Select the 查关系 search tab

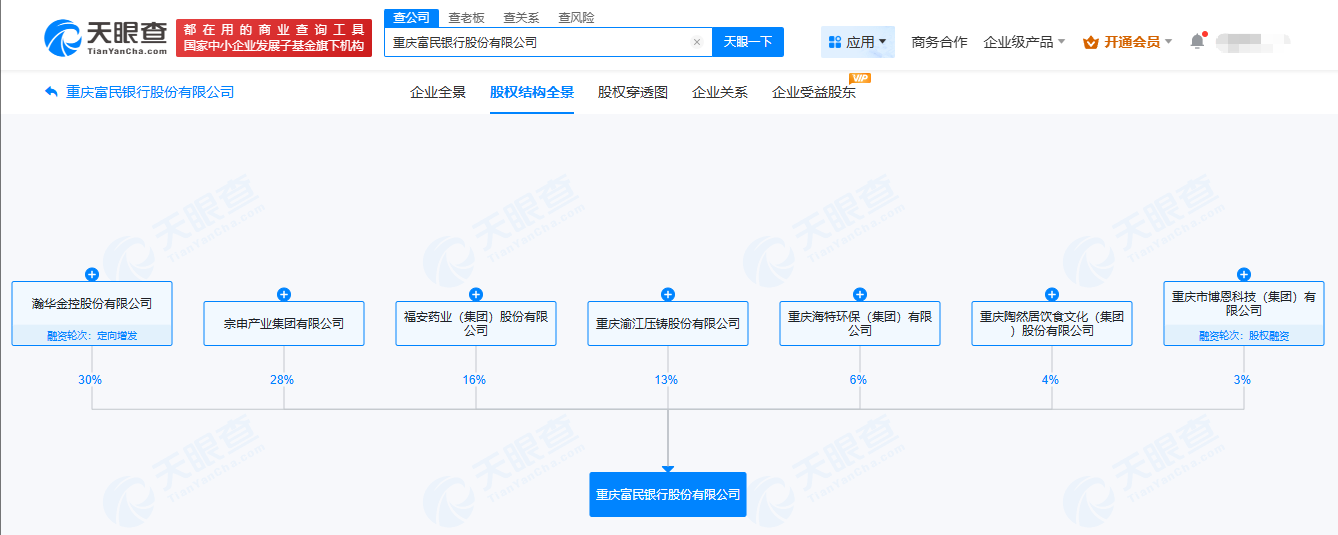pyautogui.click(x=521, y=18)
